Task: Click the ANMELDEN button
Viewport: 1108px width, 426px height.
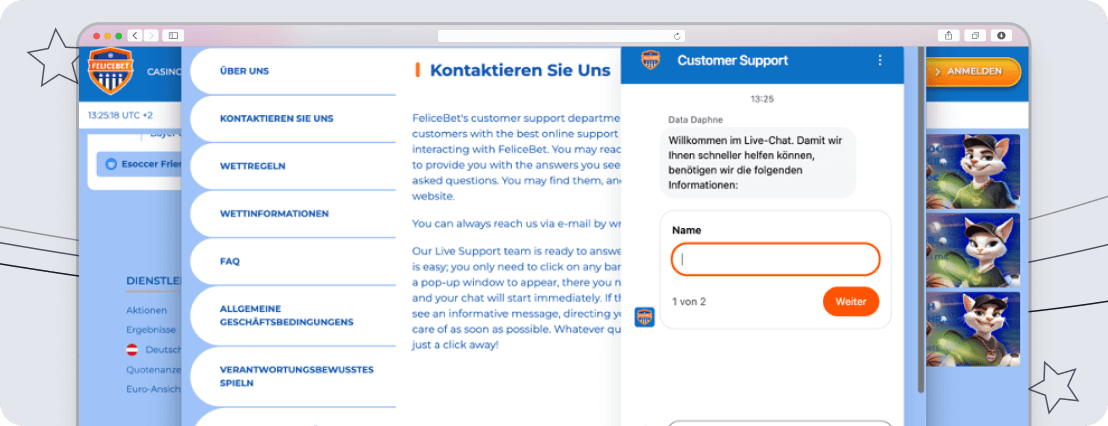Action: (x=974, y=71)
